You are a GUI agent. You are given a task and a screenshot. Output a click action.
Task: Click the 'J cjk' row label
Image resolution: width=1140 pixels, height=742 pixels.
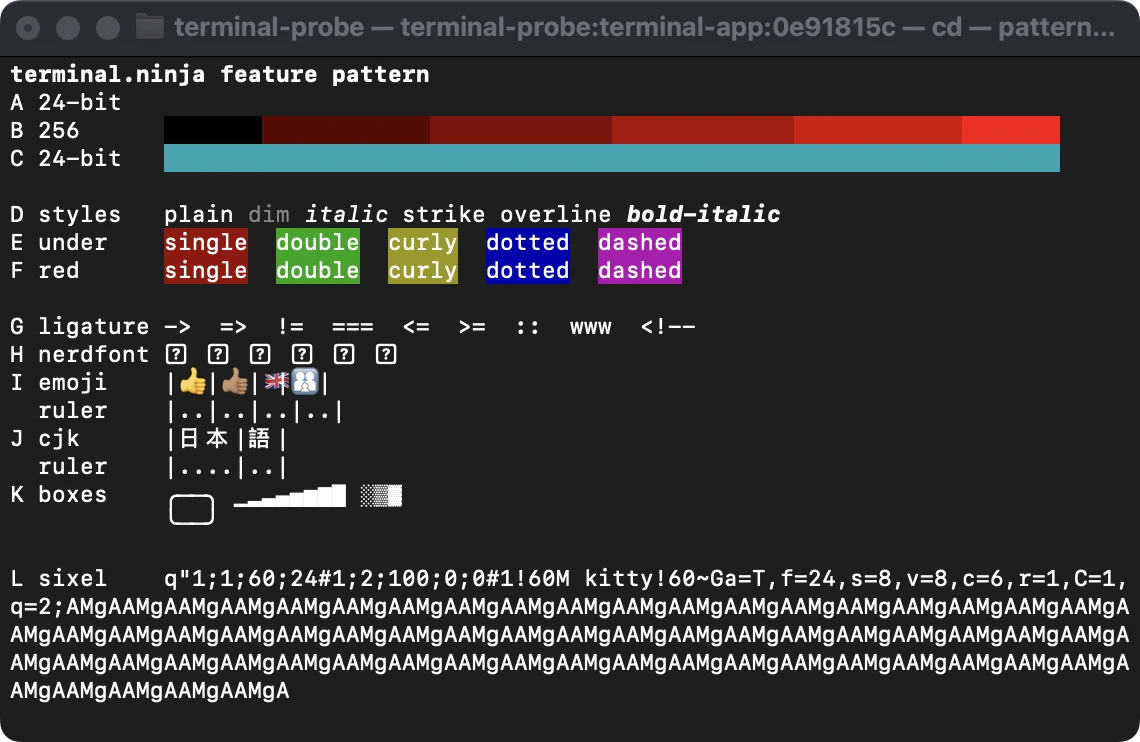click(x=44, y=438)
